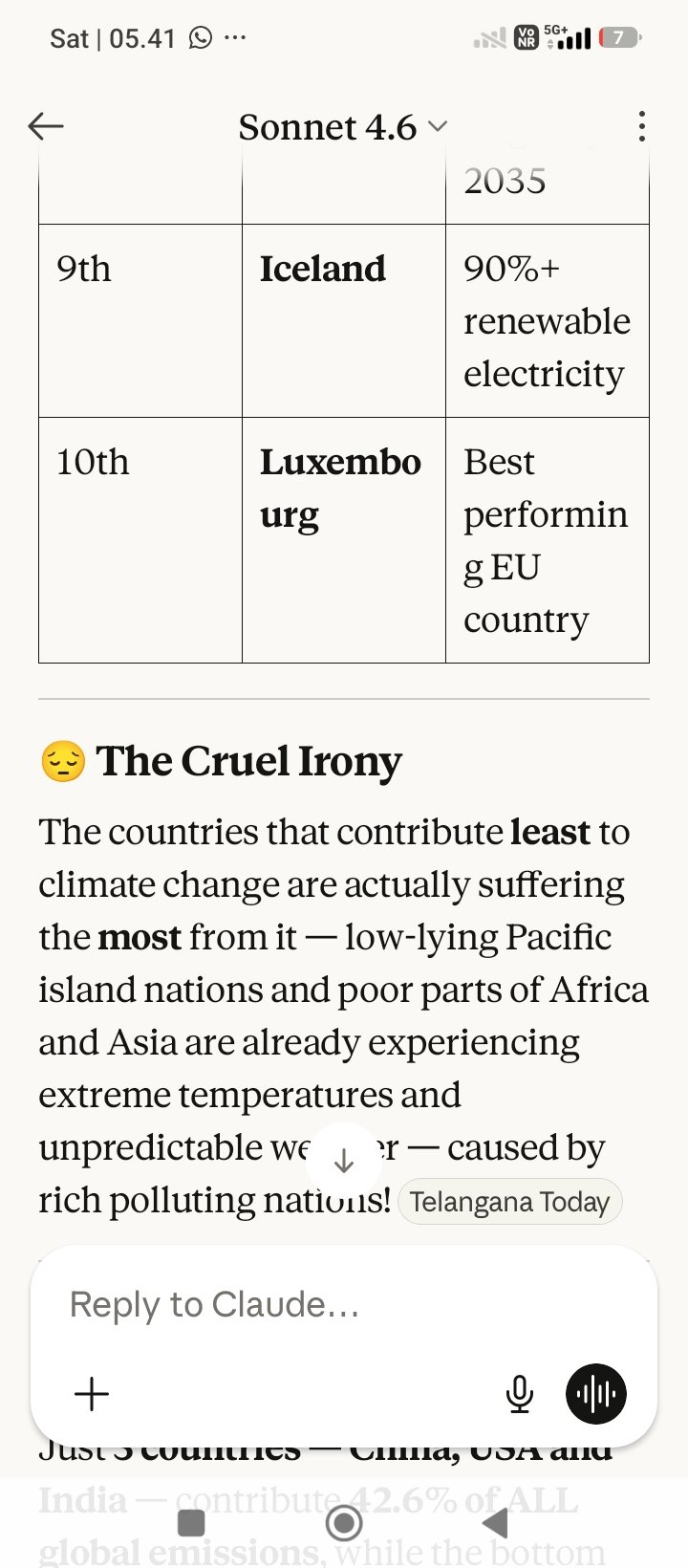This screenshot has width=688, height=1568.
Task: Start voice mode with the waveform button
Action: [596, 1393]
